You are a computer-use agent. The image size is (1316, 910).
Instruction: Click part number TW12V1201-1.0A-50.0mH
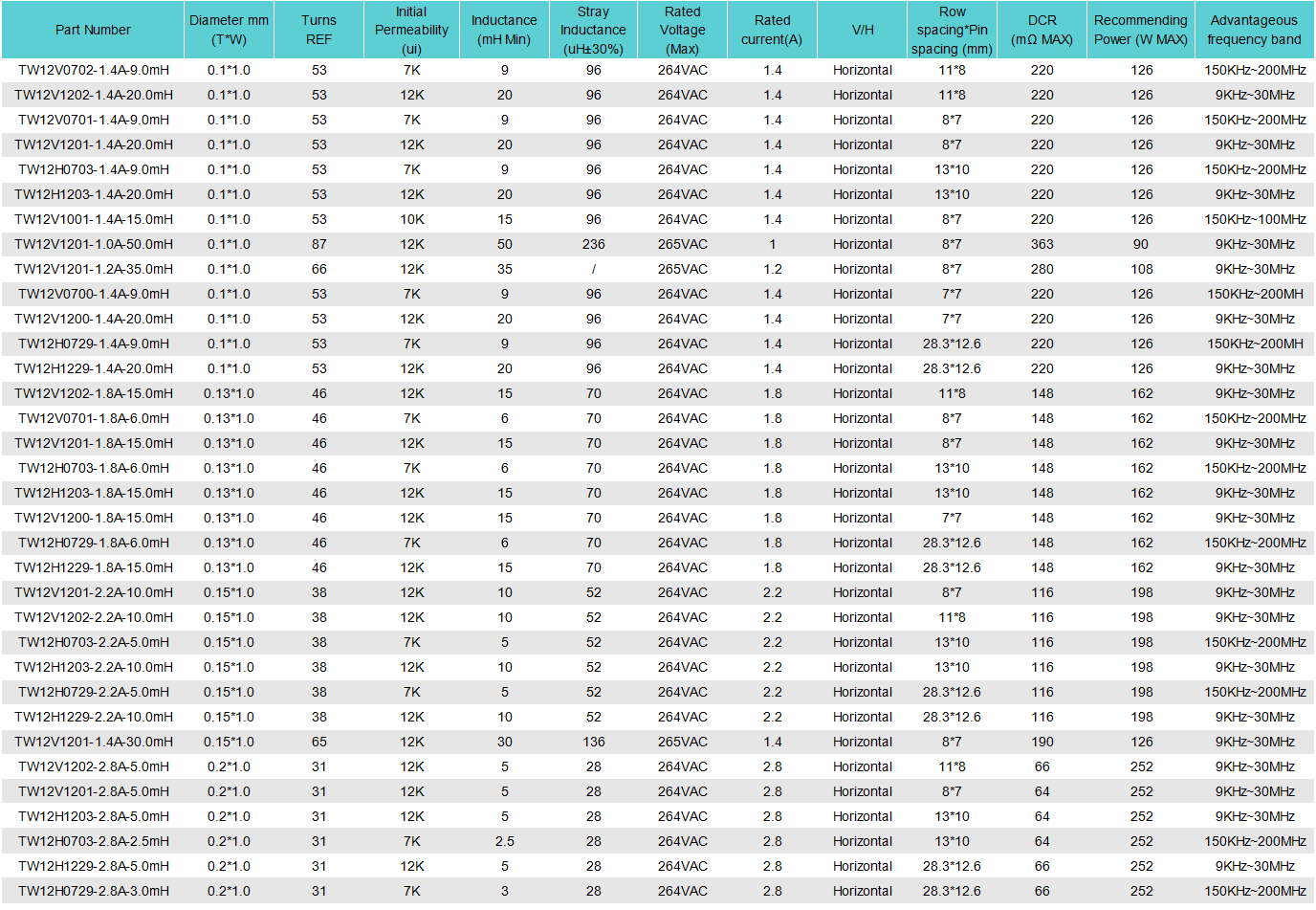(94, 244)
